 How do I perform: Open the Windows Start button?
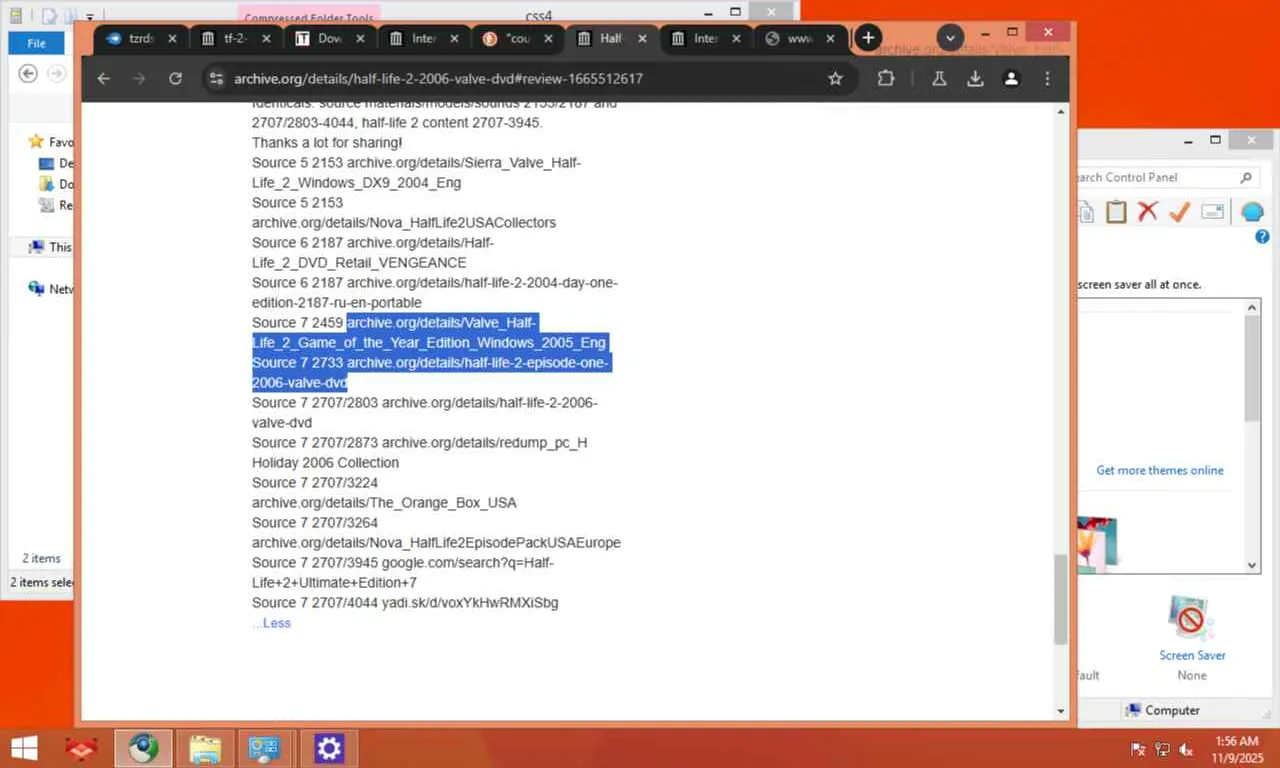point(24,748)
